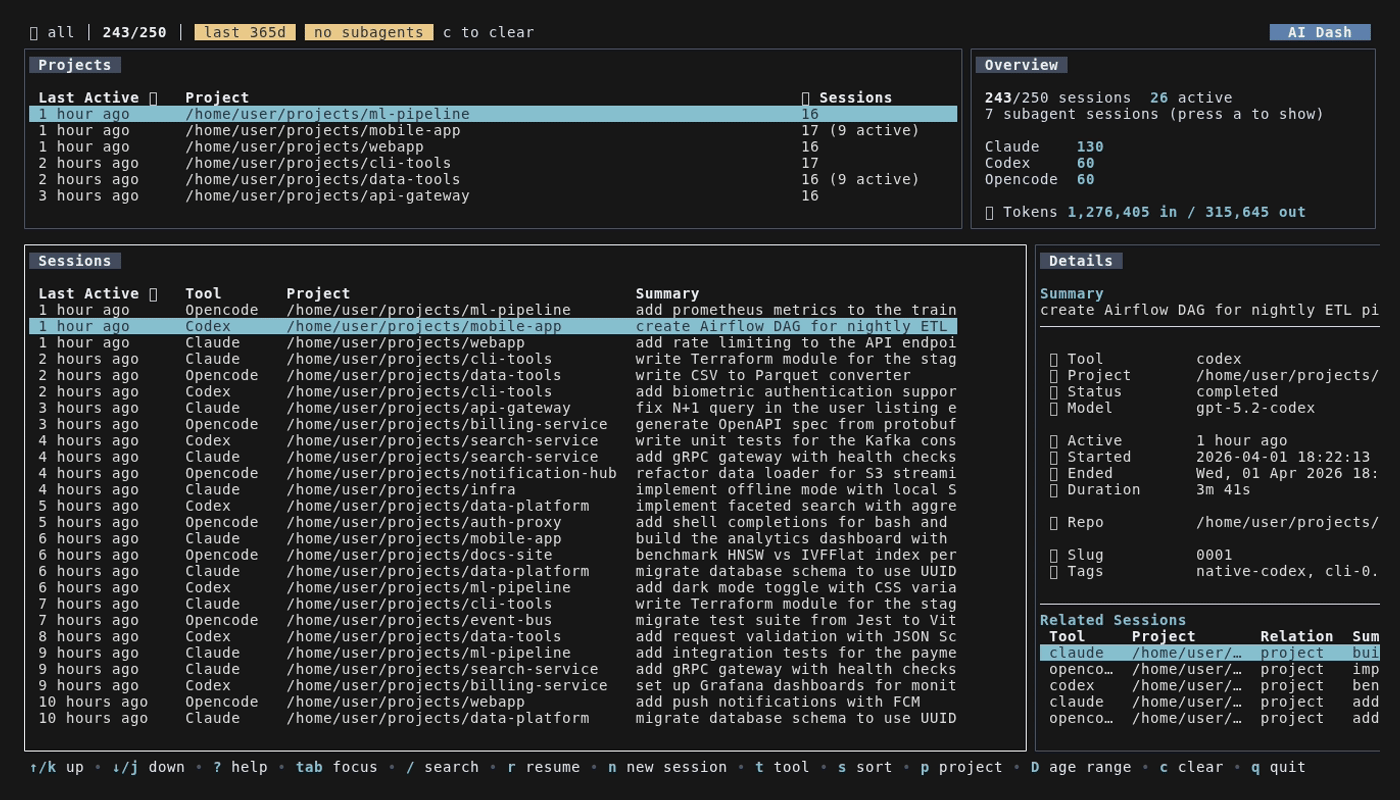Click the "n new session" footer shortcut
The image size is (1400, 800).
pos(667,767)
